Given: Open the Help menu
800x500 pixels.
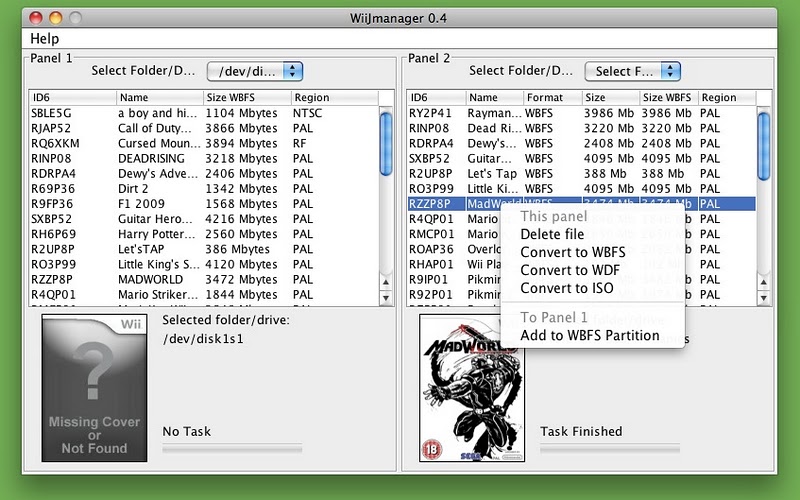Looking at the screenshot, I should [x=45, y=39].
